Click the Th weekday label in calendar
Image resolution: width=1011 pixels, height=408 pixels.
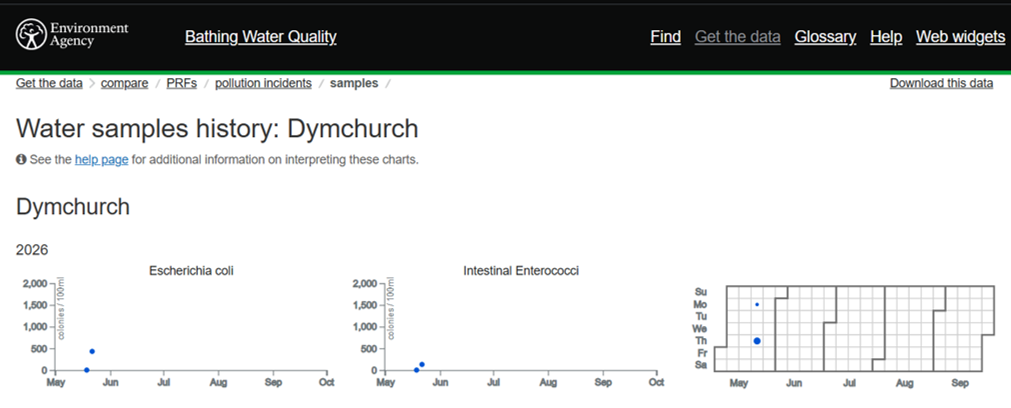point(702,340)
